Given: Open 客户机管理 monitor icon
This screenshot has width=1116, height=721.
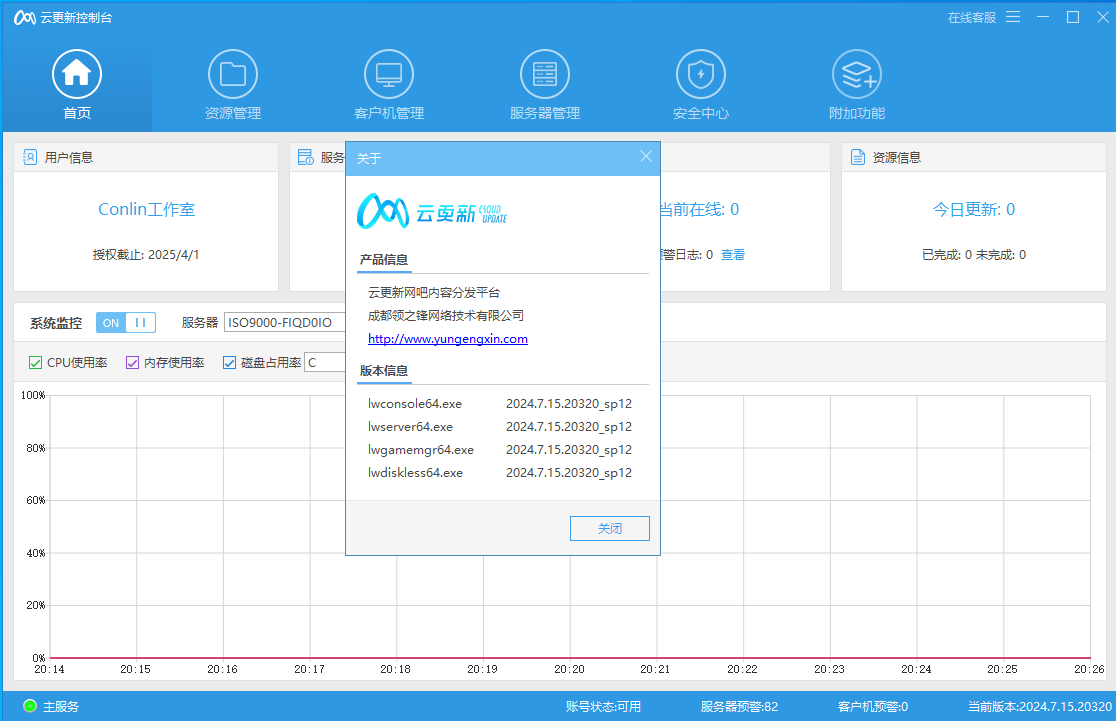Looking at the screenshot, I should pyautogui.click(x=389, y=74).
